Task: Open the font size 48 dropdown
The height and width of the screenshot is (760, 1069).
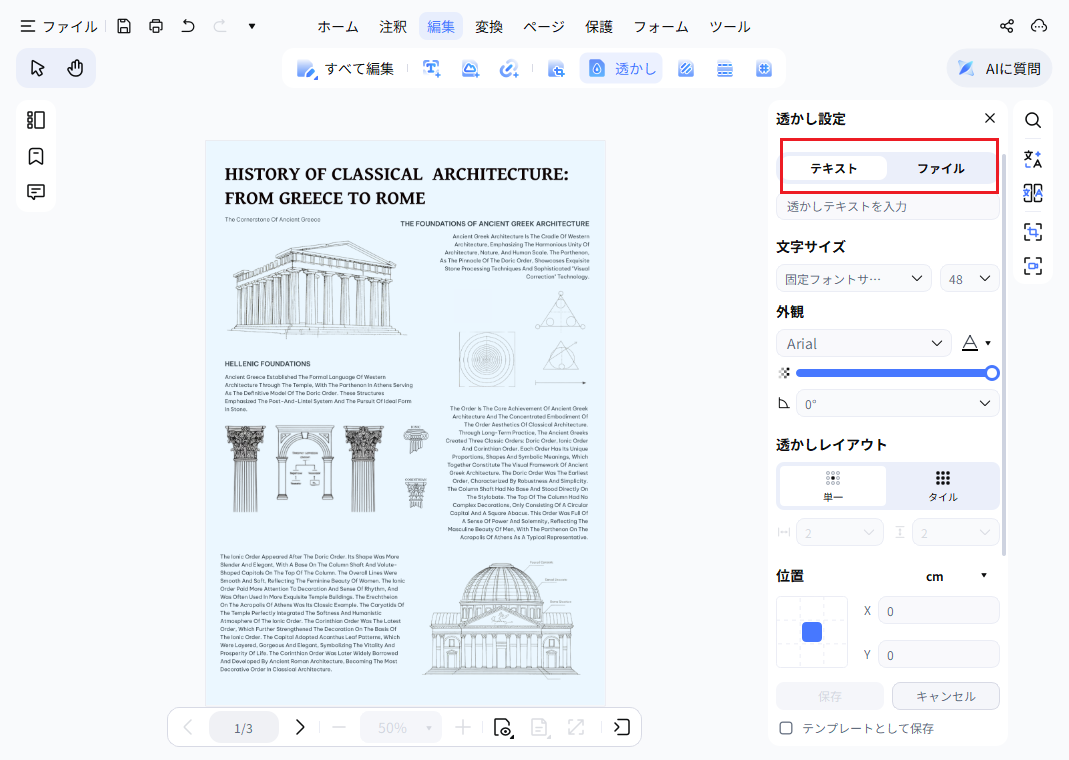Action: 969,278
